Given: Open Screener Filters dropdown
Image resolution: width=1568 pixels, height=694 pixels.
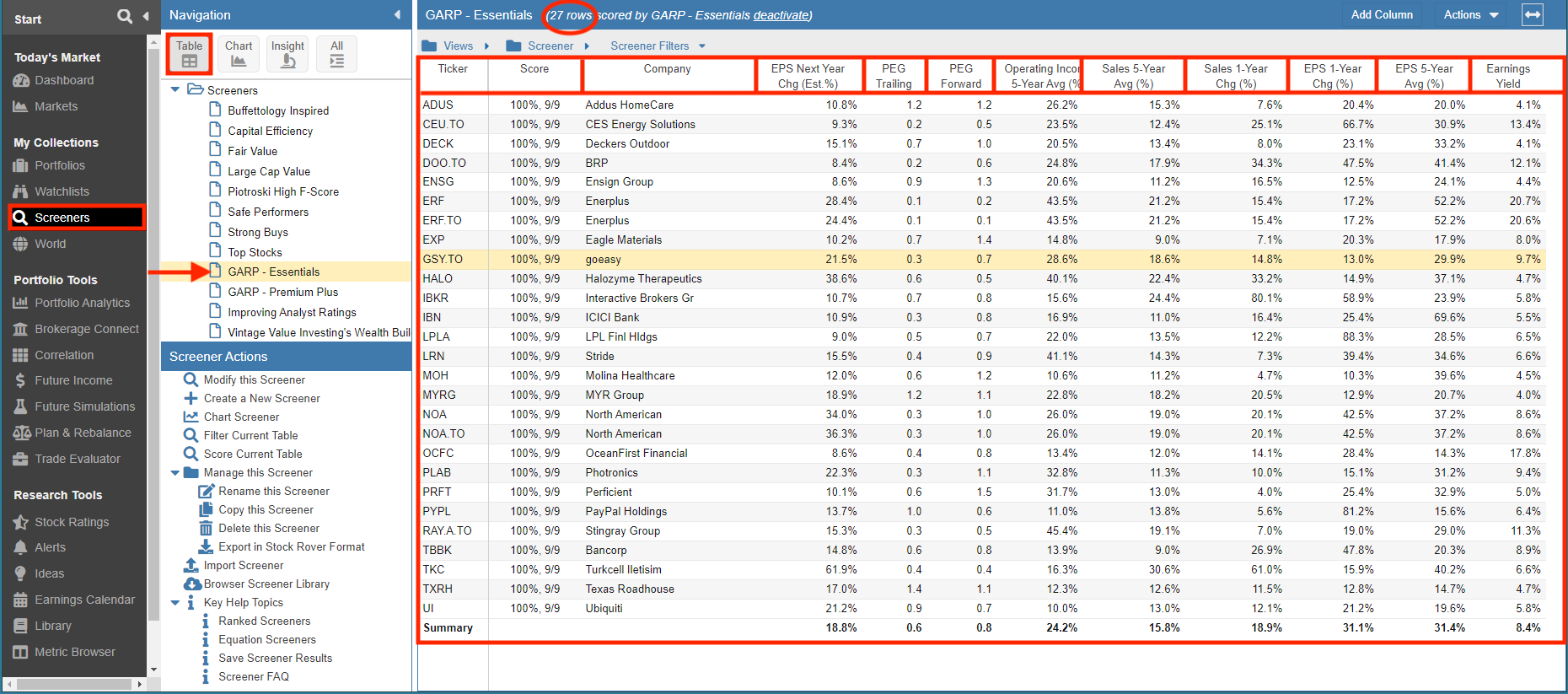Looking at the screenshot, I should [x=658, y=46].
